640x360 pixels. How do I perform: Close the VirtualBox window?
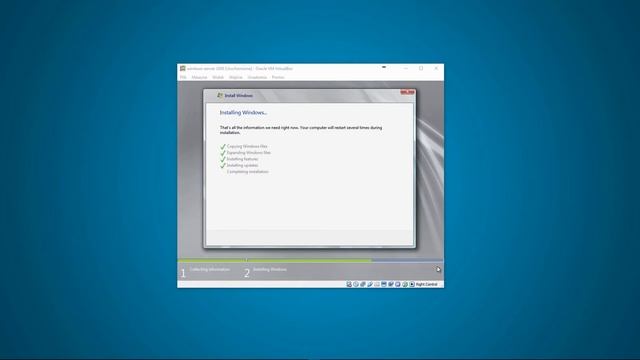436,68
